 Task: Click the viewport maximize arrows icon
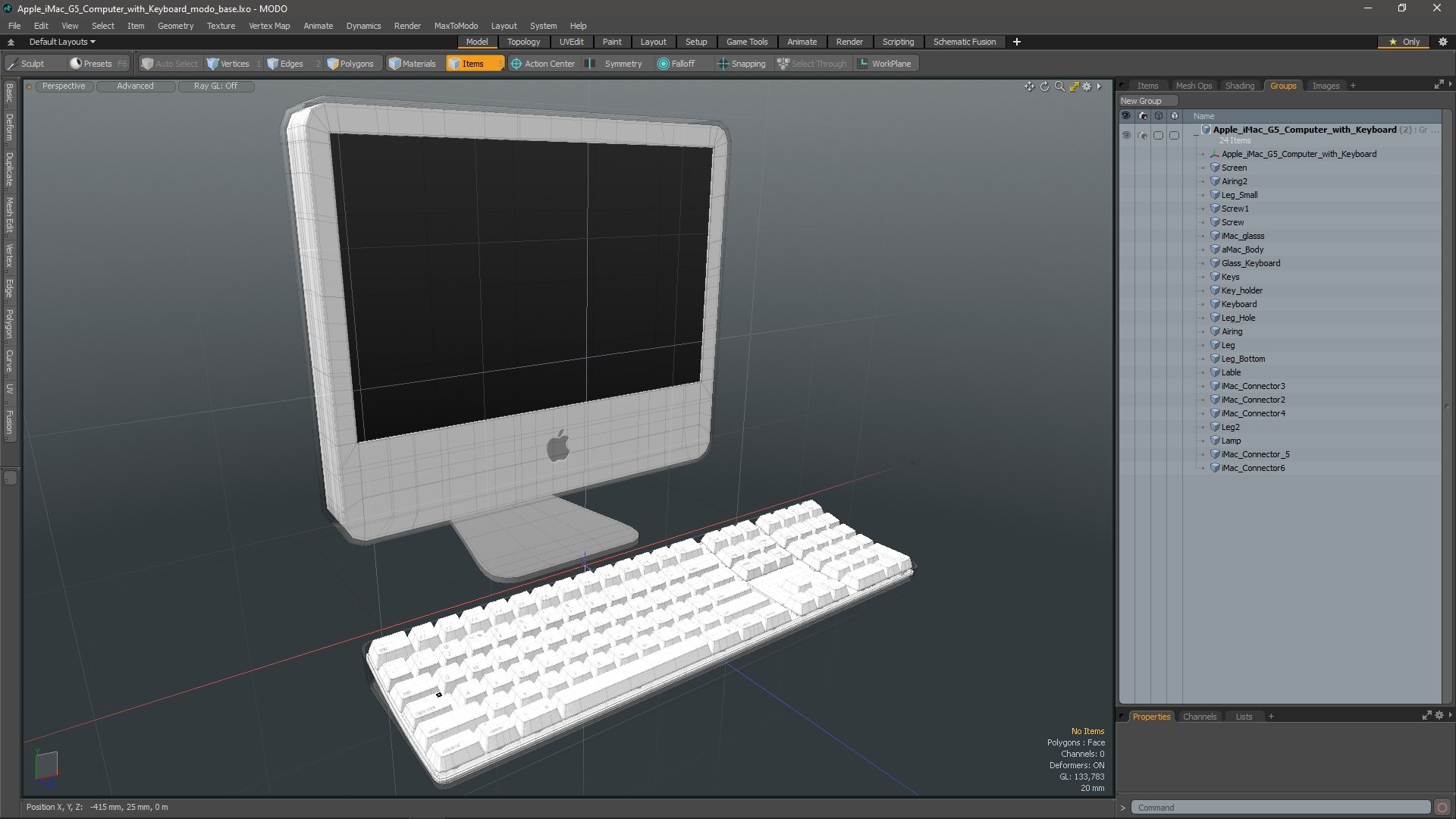coord(1074,86)
